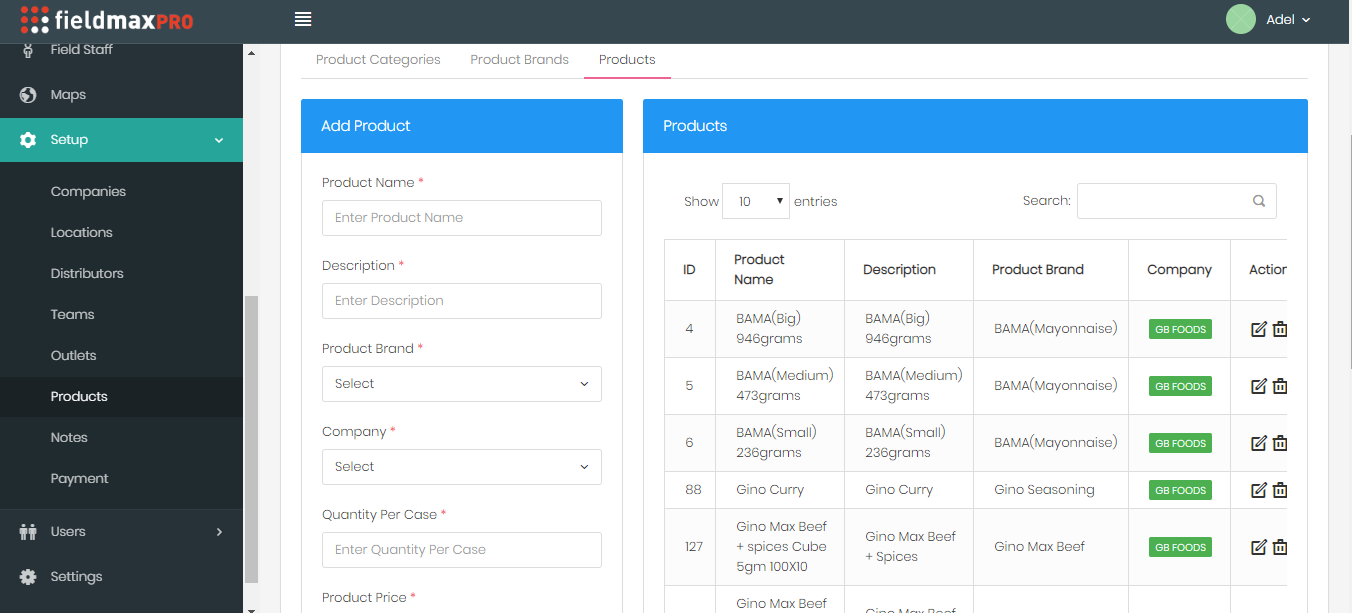Viewport: 1352px width, 613px height.
Task: Click the fieldmaxPRO logo
Action: pyautogui.click(x=107, y=20)
